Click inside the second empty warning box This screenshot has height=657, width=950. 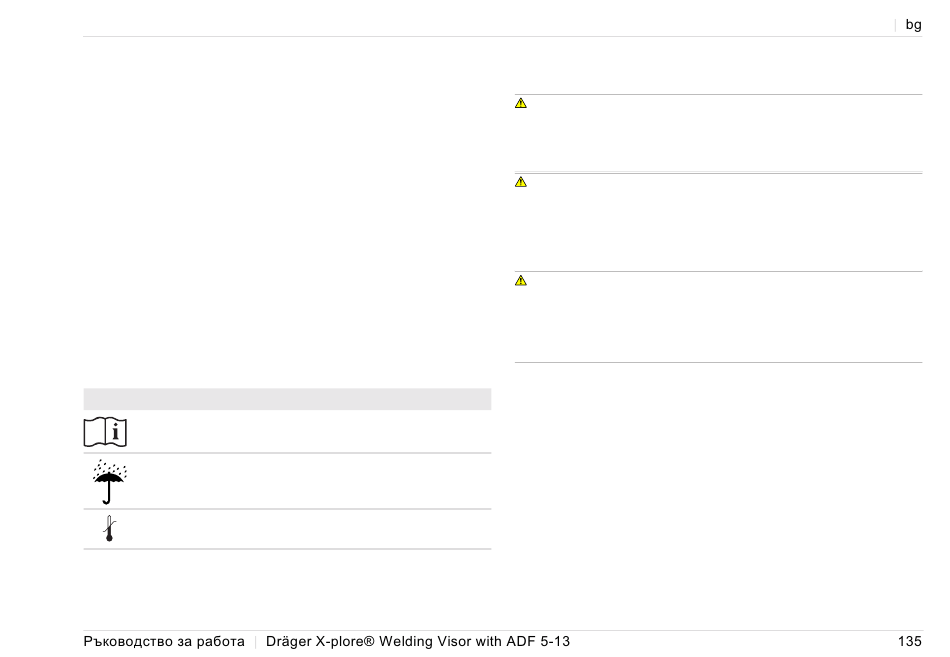719,222
